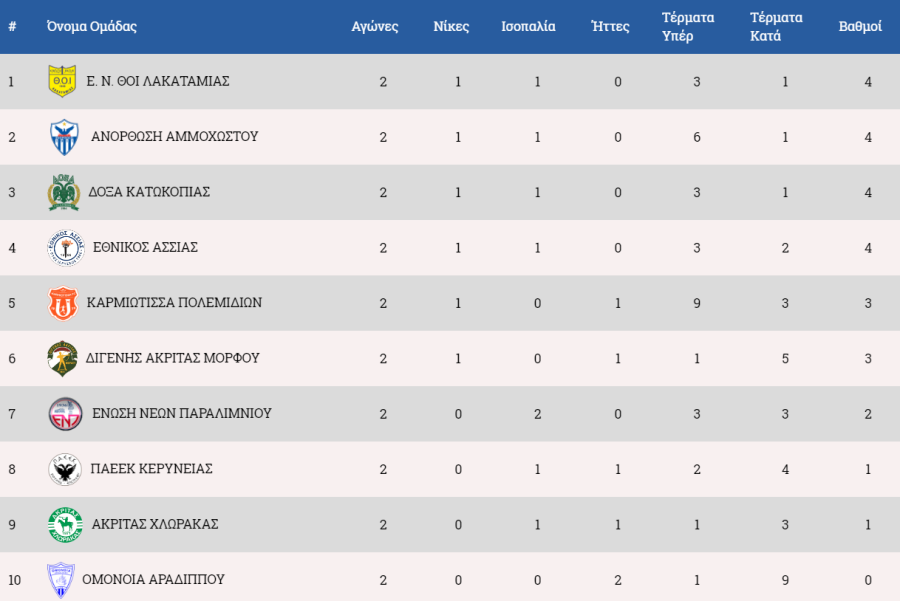Screen dimensions: 900x601
Task: Click the ΑΝΟΡΘΩΣΗ ΑΜΜΟΧΩΣΤΟΥ blue crest
Action: click(64, 137)
